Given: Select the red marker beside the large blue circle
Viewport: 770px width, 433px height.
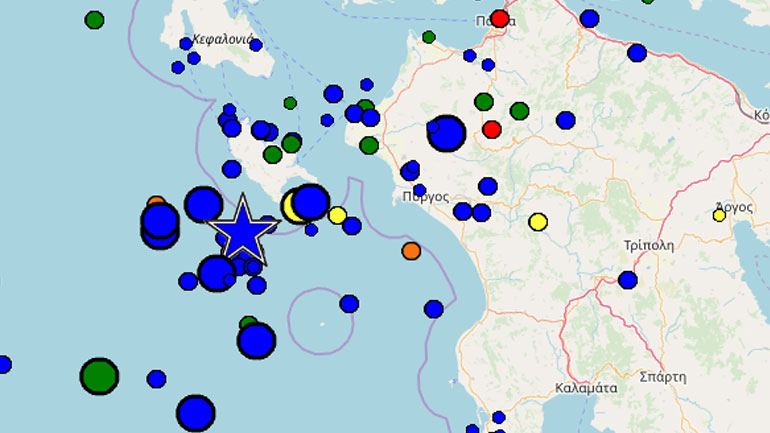Looking at the screenshot, I should pos(491,129).
